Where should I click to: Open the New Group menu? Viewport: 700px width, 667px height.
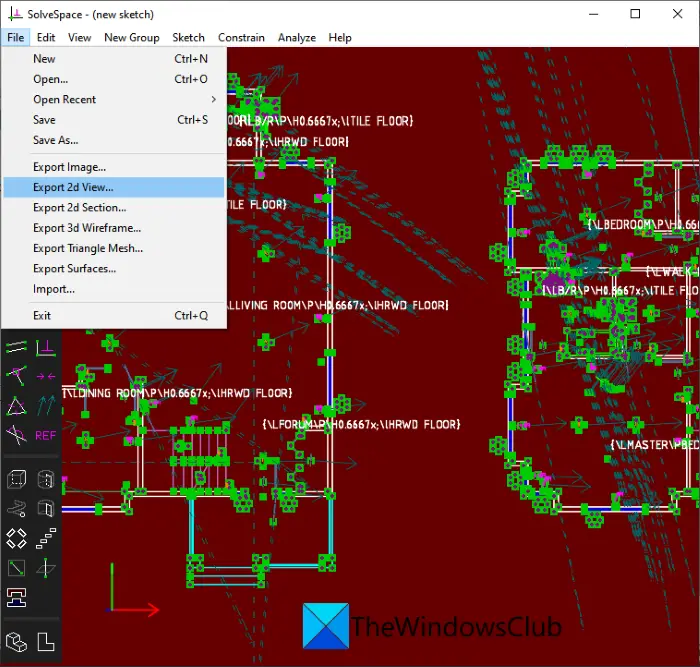pyautogui.click(x=132, y=38)
